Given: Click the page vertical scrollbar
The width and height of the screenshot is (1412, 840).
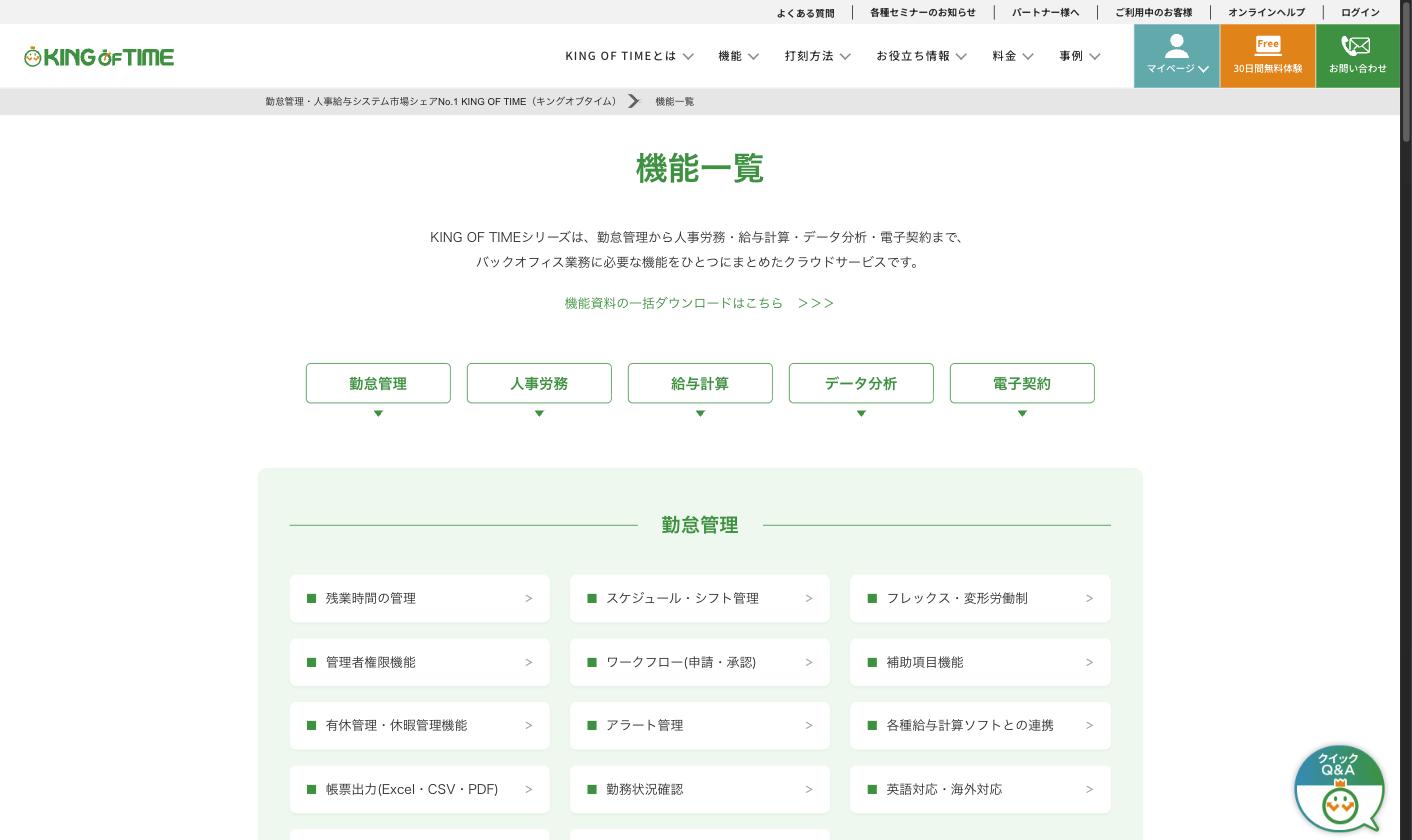Looking at the screenshot, I should point(1406,70).
